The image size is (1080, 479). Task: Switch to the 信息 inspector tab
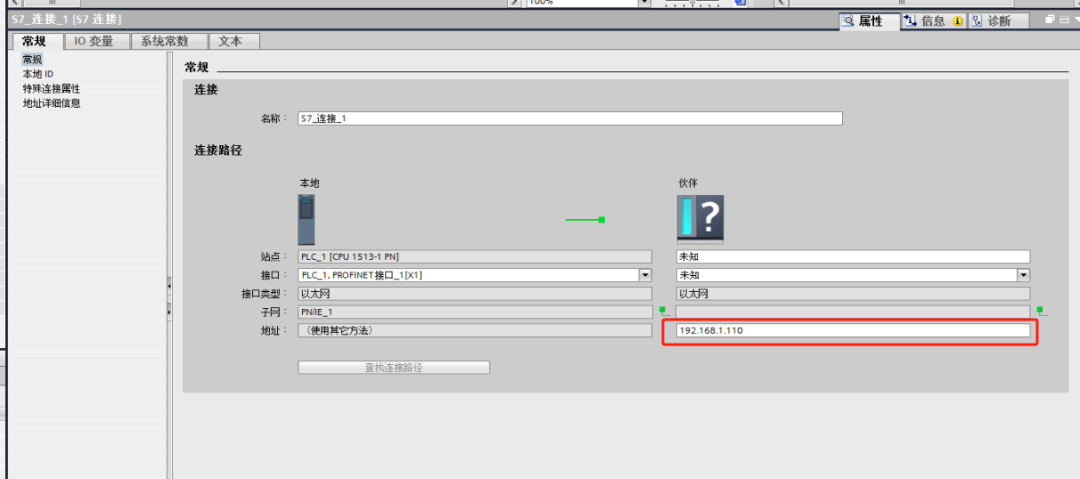[x=933, y=21]
